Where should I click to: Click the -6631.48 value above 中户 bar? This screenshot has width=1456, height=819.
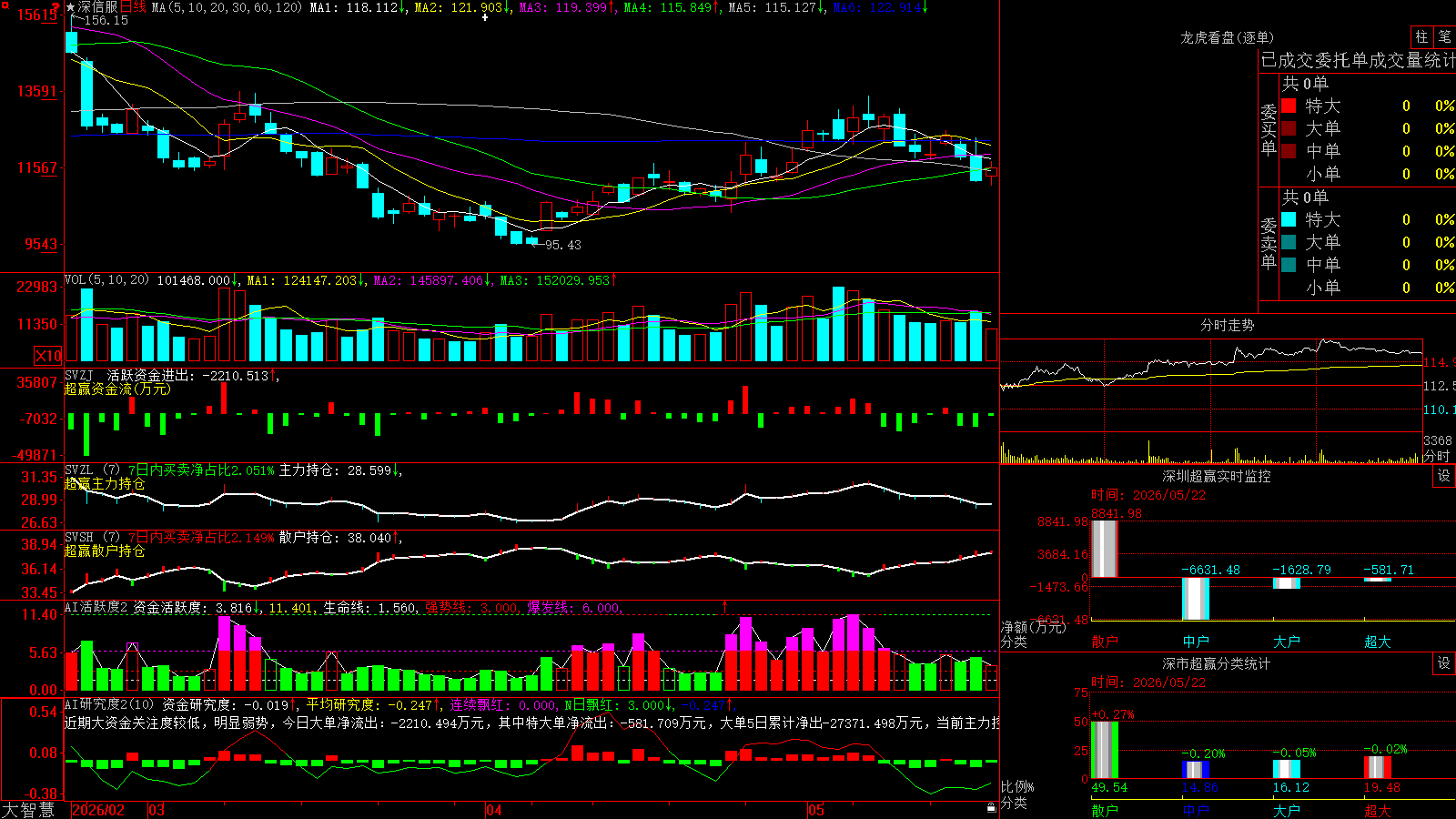click(x=1209, y=570)
